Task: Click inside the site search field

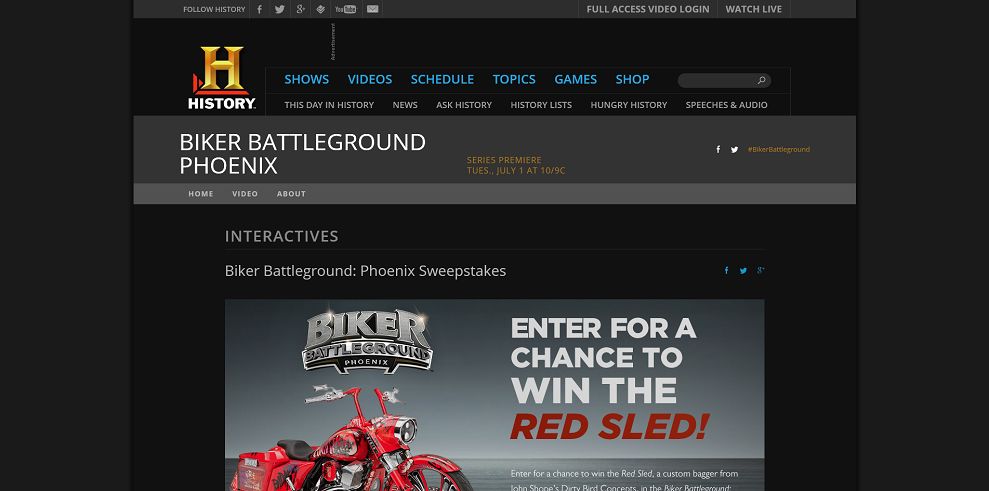Action: [718, 80]
